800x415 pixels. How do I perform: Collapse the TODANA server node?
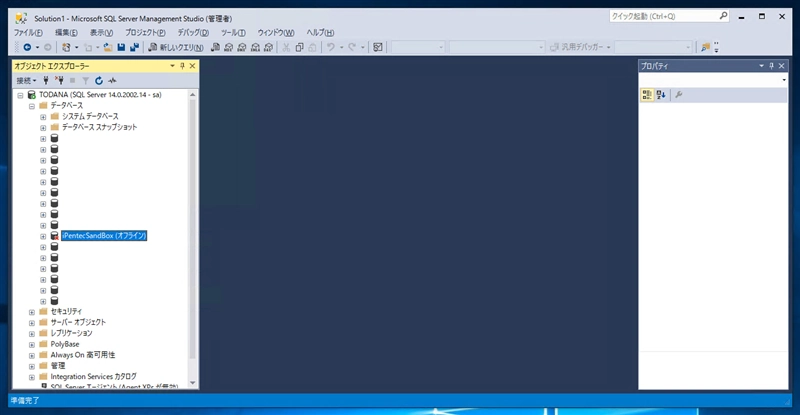20,95
